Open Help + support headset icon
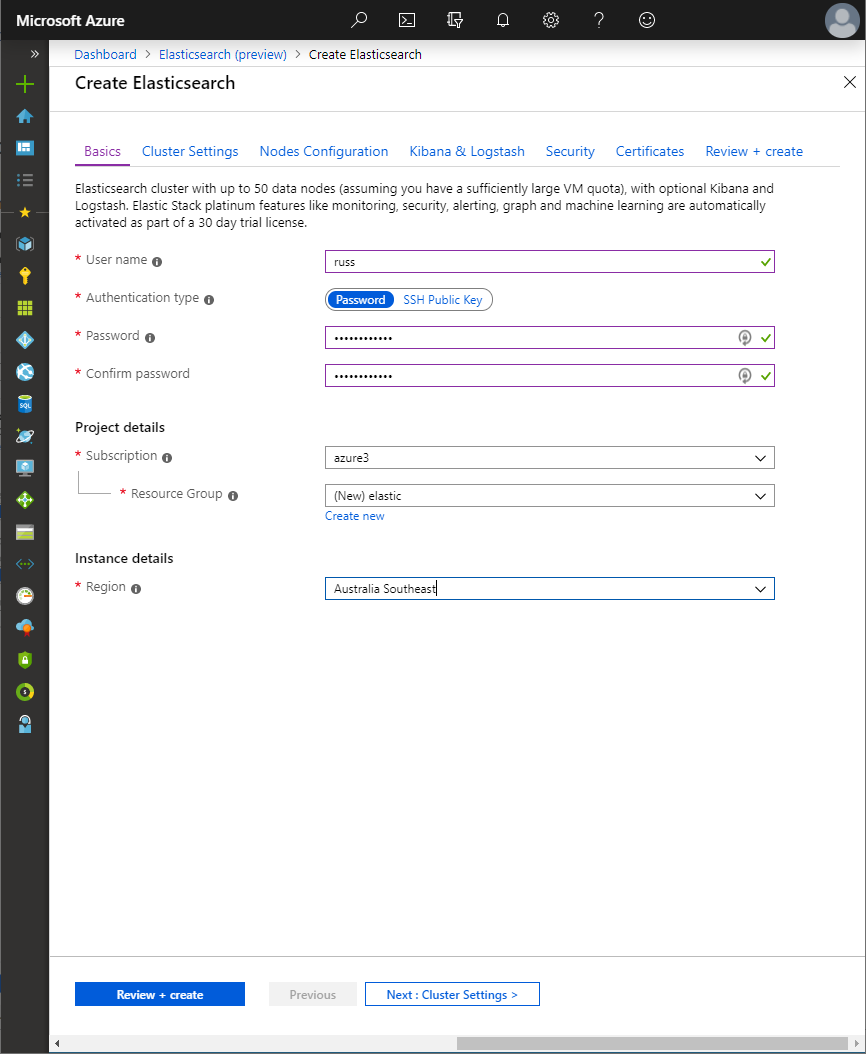This screenshot has width=866, height=1054. coord(24,723)
